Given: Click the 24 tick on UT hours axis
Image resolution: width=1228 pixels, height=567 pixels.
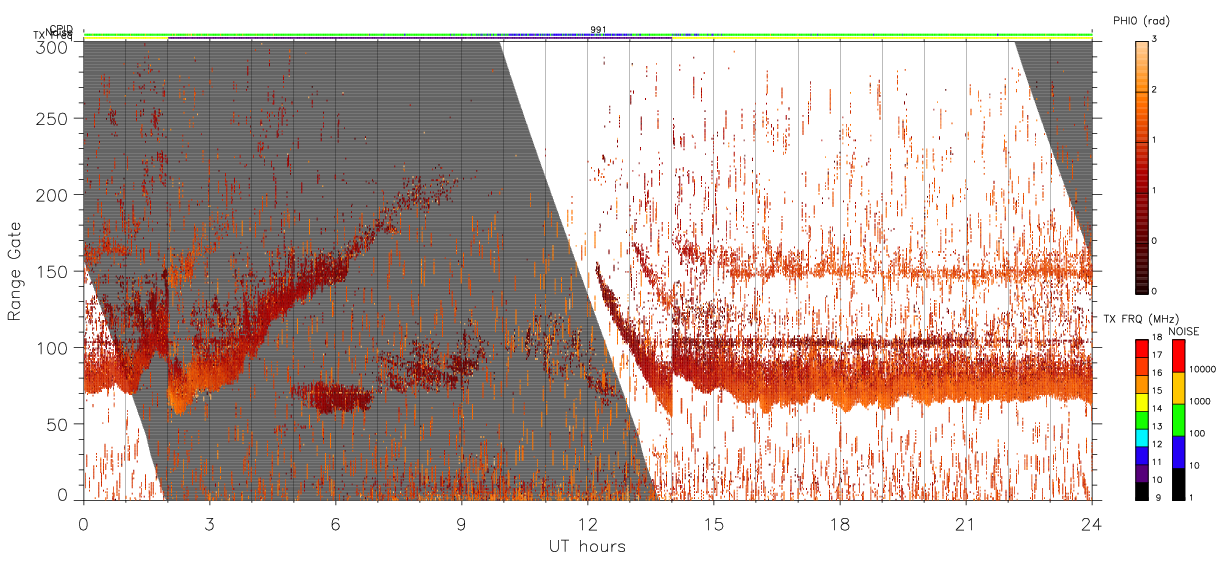Looking at the screenshot, I should [x=1091, y=523].
